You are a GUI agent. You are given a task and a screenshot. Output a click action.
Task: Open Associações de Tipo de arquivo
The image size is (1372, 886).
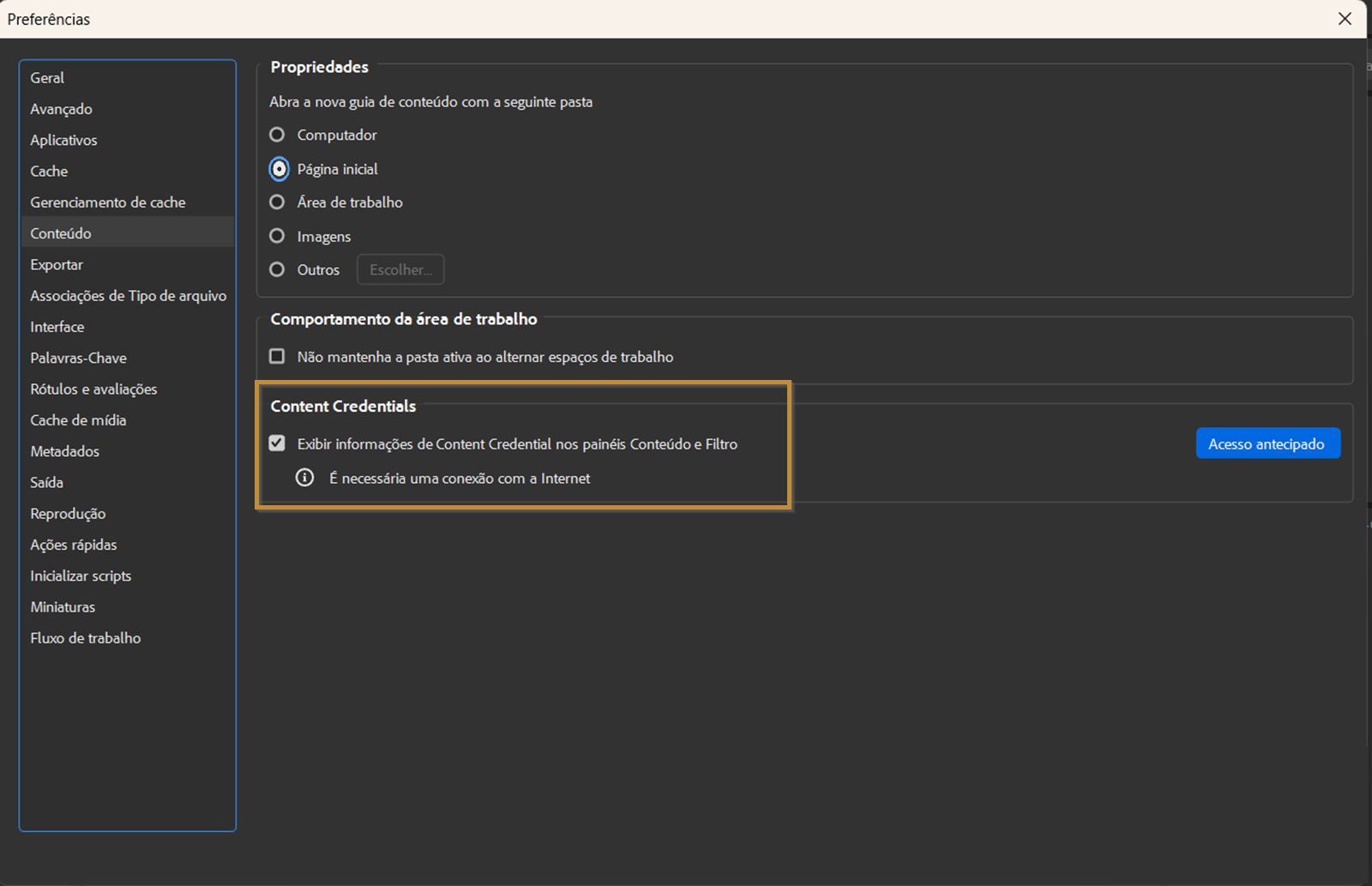[127, 296]
